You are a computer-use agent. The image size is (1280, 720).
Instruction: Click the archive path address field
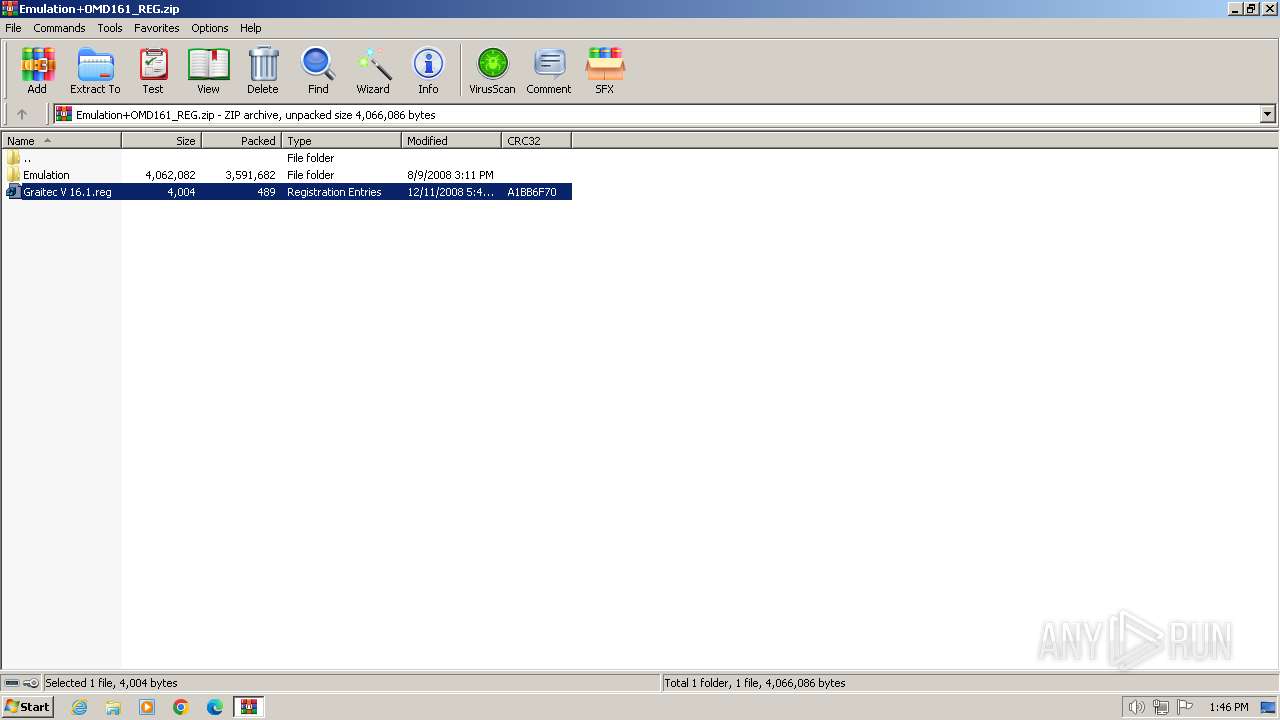tap(665, 114)
